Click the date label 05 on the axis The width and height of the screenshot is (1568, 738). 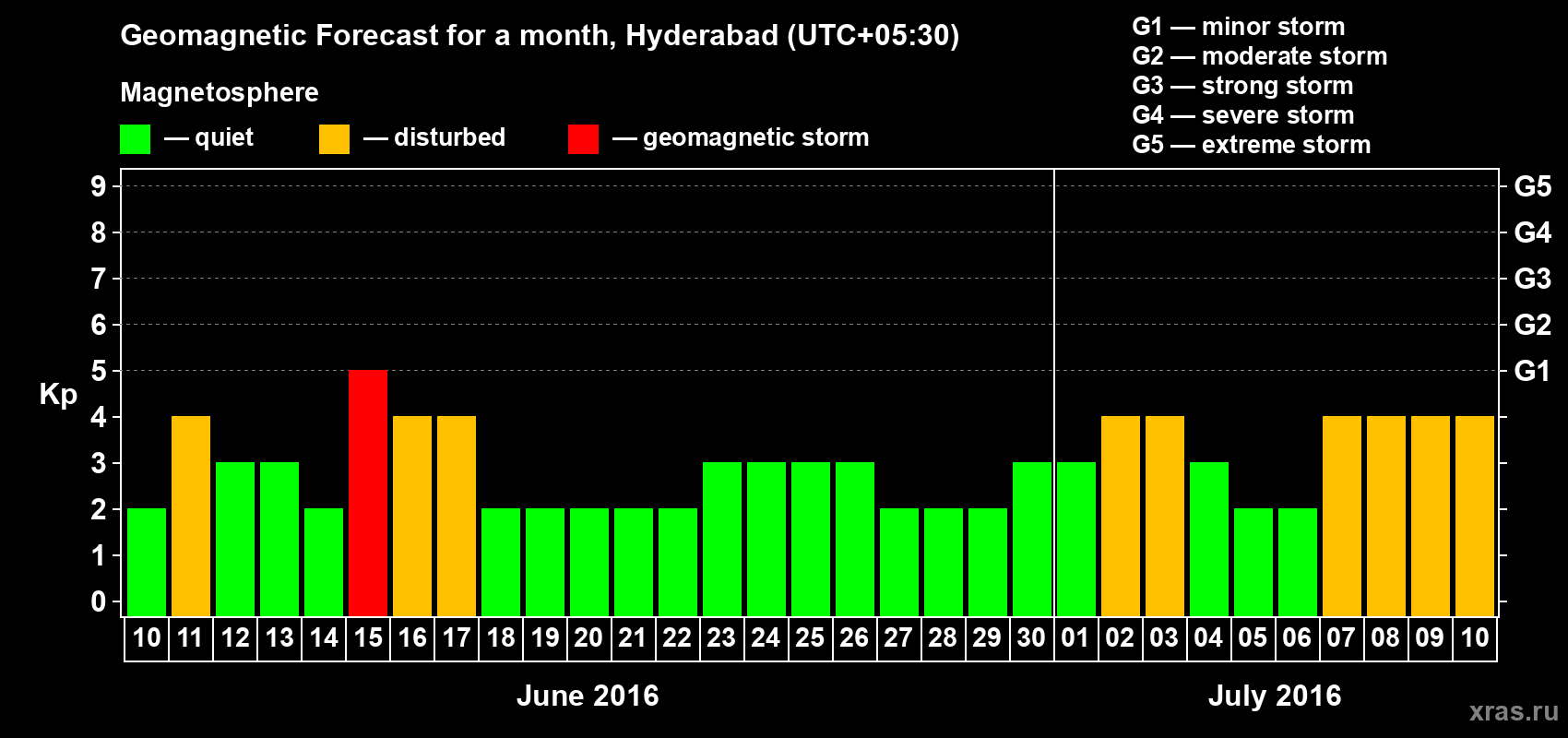pos(1253,638)
